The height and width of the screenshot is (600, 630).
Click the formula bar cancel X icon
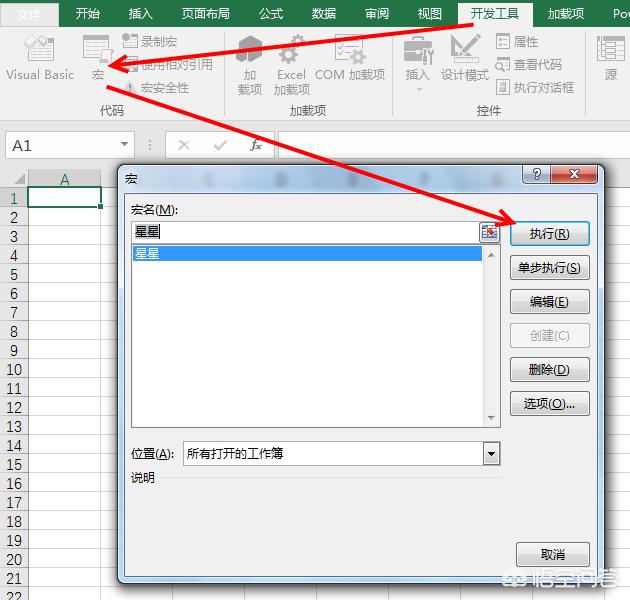click(x=184, y=145)
